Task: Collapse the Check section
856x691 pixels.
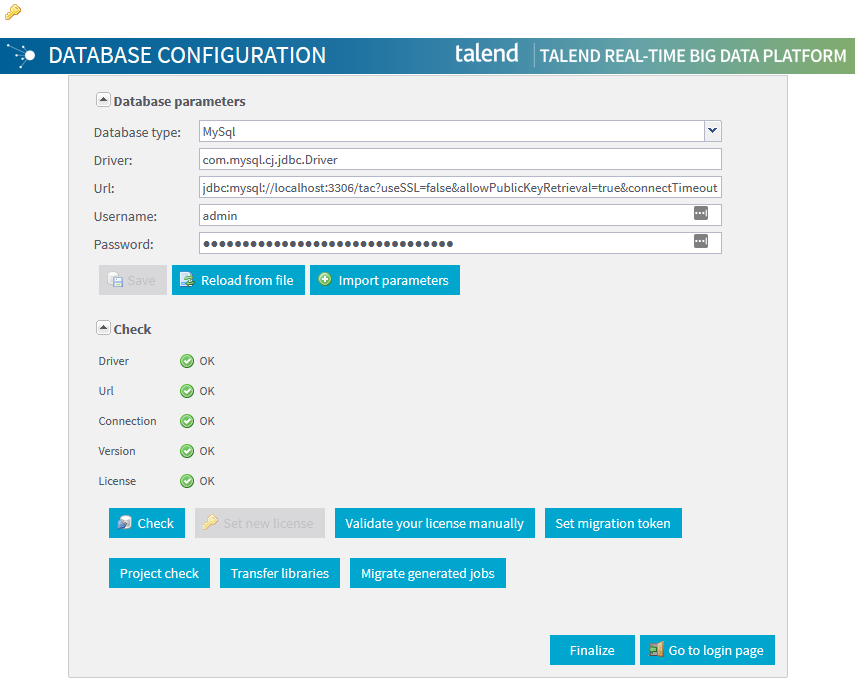Action: [x=103, y=327]
